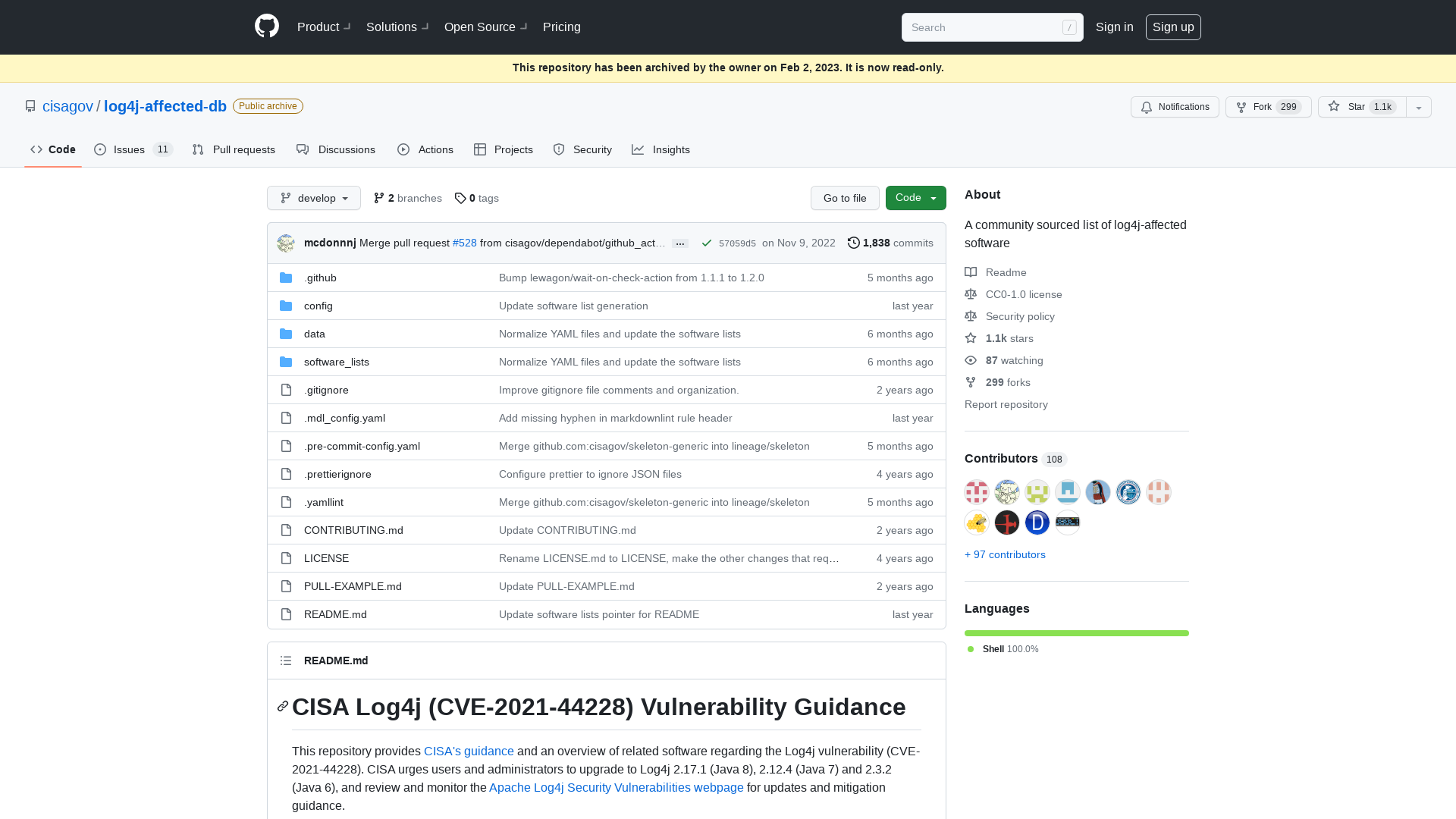Screen dimensions: 1456x819
Task: Open the + 97 contributors link
Action: (x=1005, y=554)
